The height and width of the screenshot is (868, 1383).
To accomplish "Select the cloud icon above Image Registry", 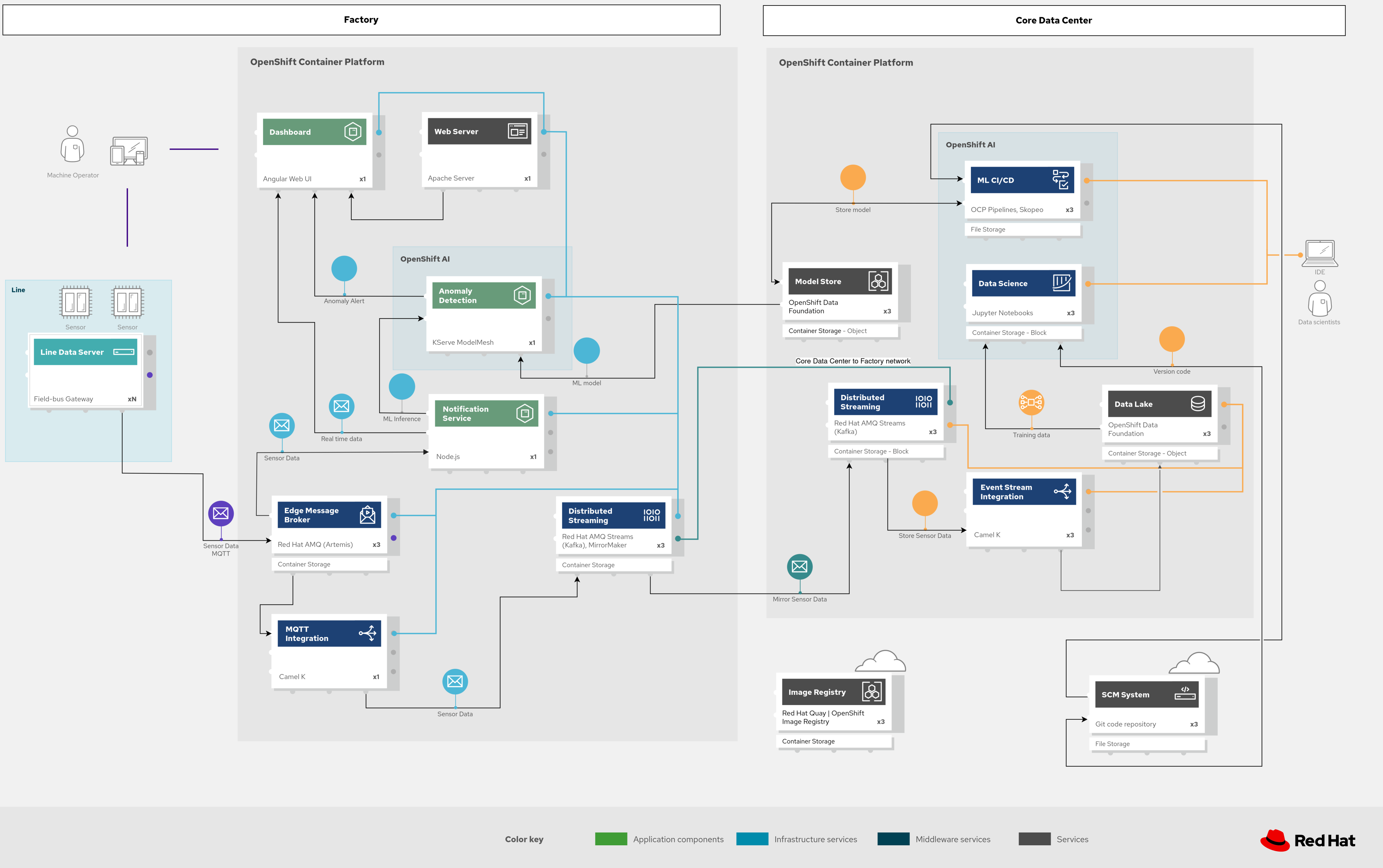I will [880, 661].
